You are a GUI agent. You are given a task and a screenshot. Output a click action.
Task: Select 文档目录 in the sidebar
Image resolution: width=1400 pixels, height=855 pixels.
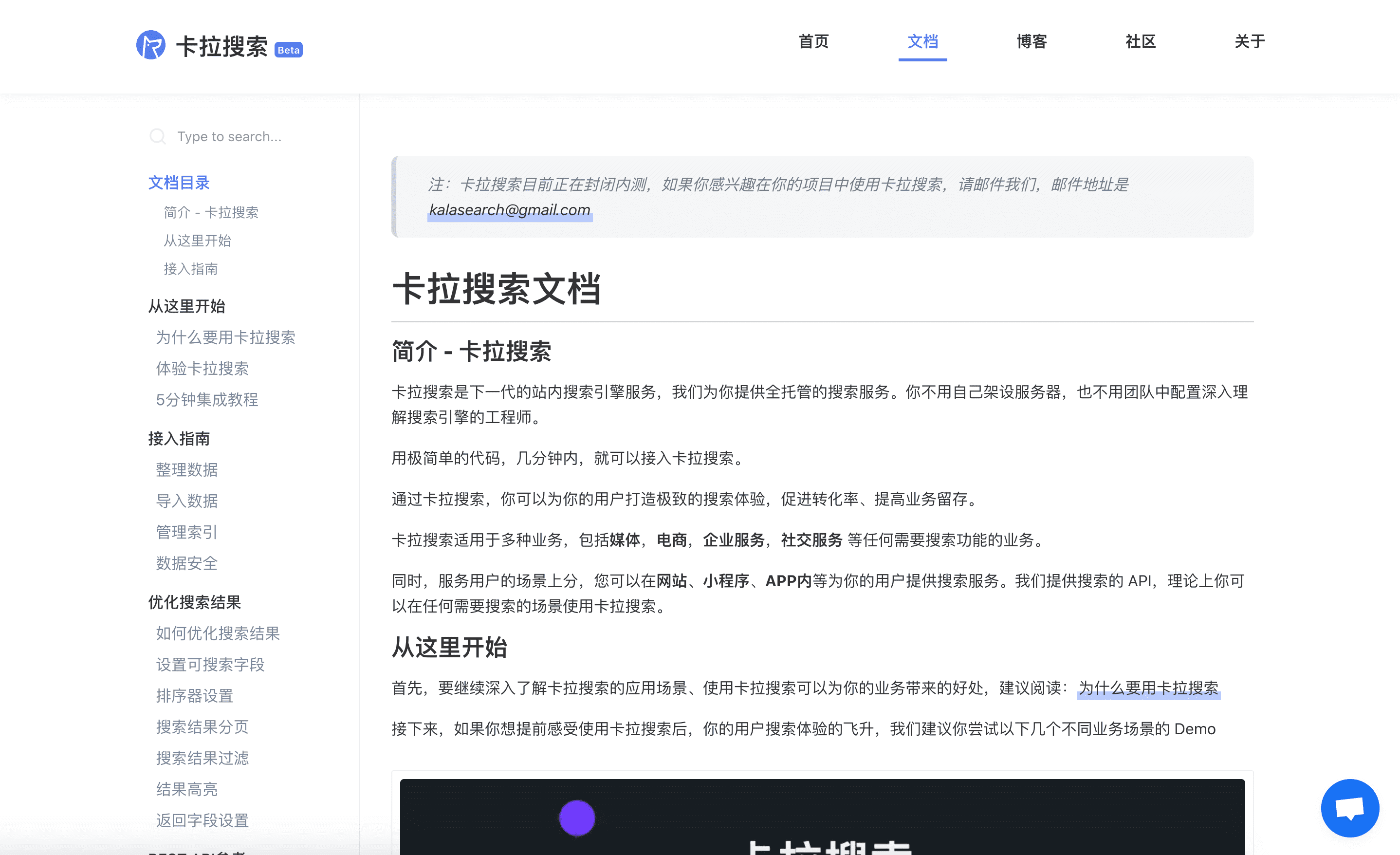point(179,183)
